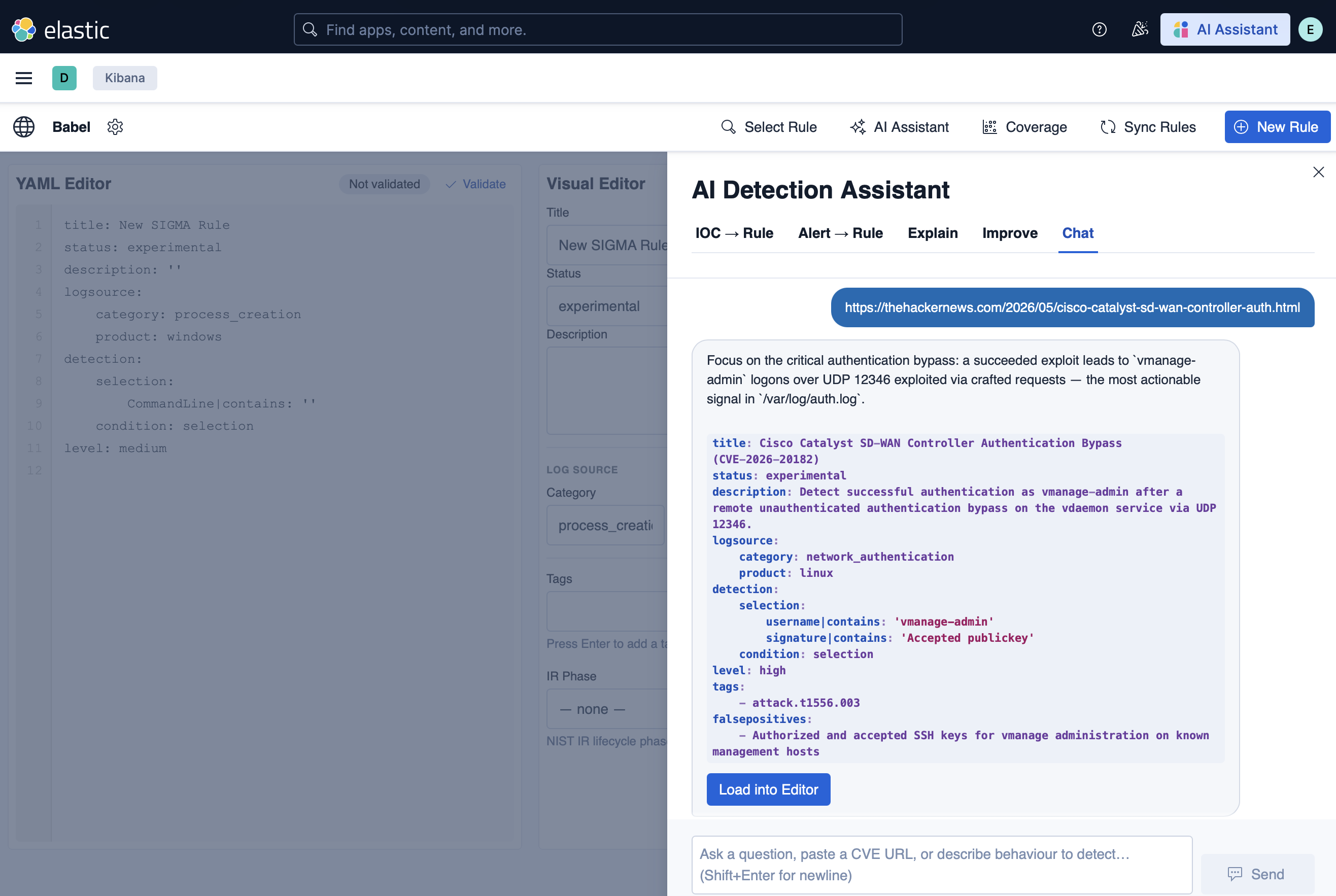Click Load into Editor button
The height and width of the screenshot is (896, 1336).
coord(768,789)
